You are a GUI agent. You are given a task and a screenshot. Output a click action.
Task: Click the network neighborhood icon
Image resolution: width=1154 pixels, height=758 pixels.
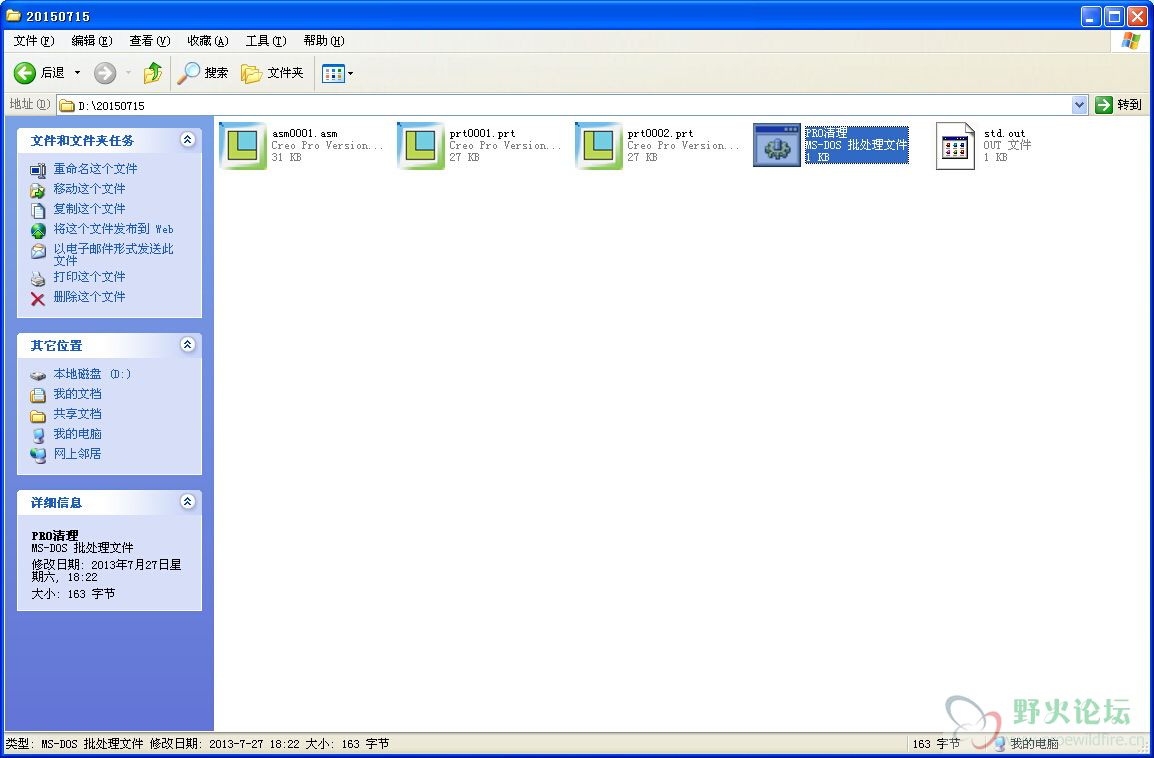(x=38, y=456)
